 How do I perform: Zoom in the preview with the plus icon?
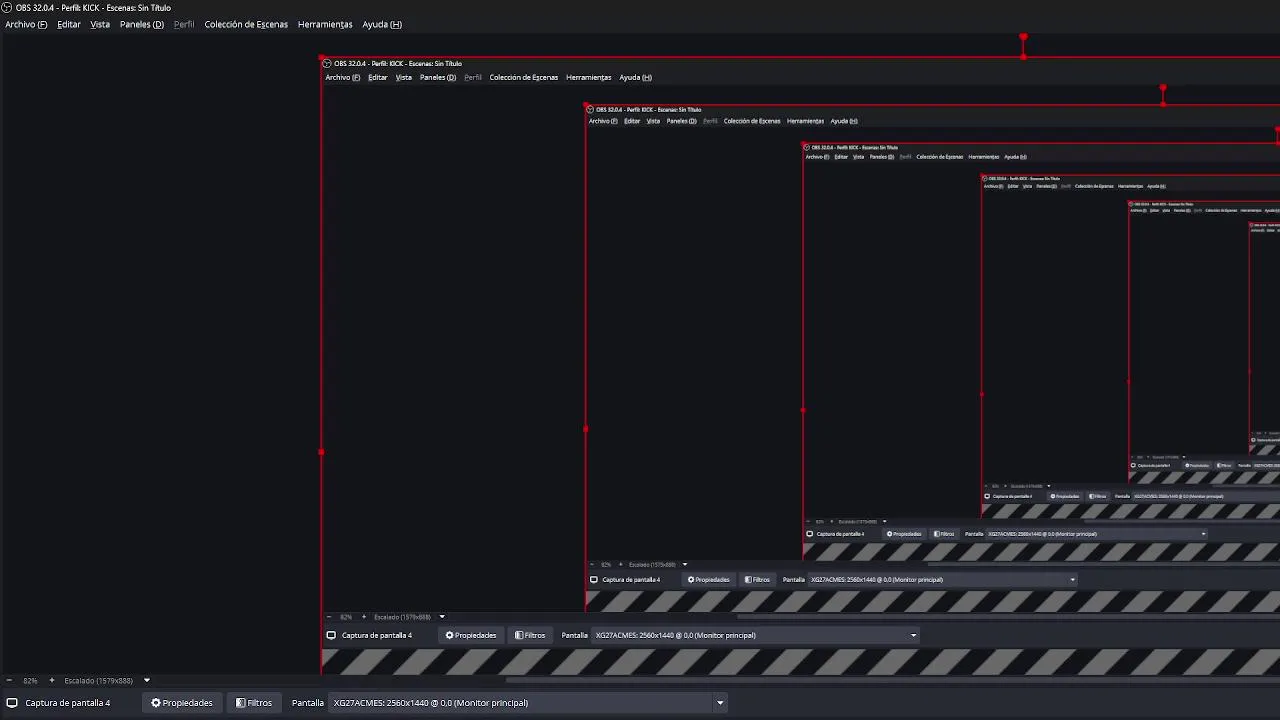(52, 681)
